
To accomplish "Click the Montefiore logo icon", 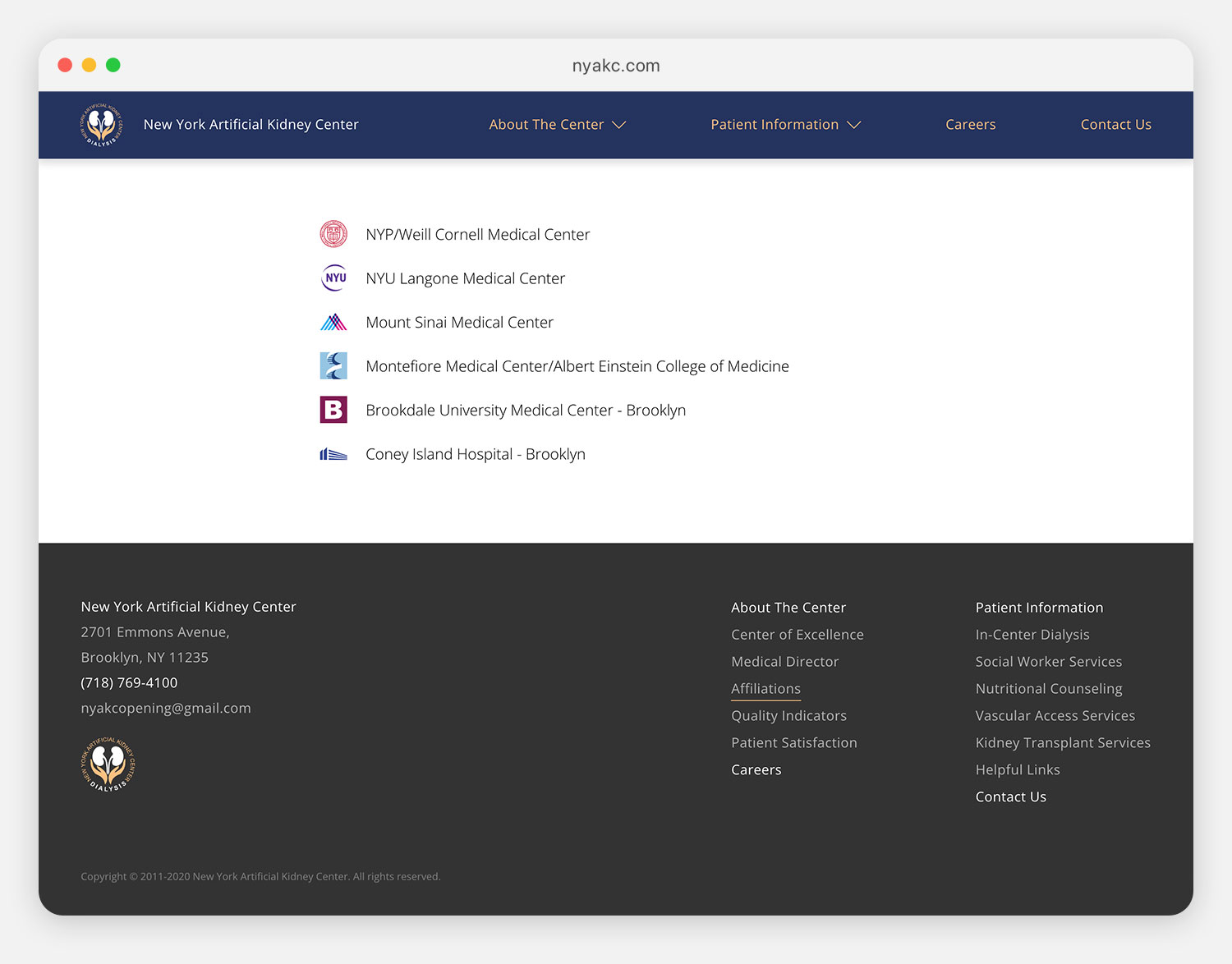I will [x=333, y=366].
